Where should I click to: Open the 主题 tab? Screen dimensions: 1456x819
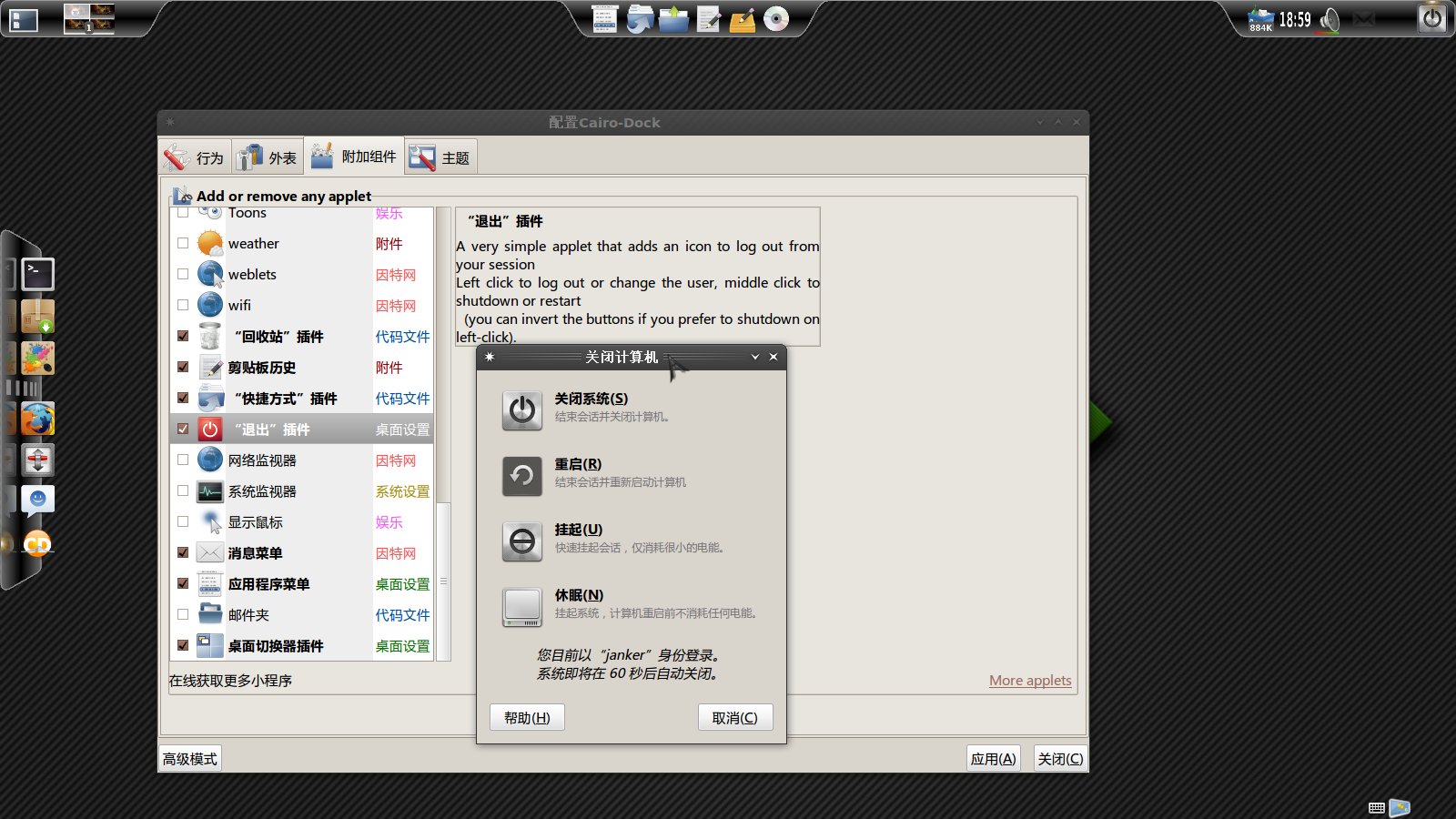click(x=440, y=157)
